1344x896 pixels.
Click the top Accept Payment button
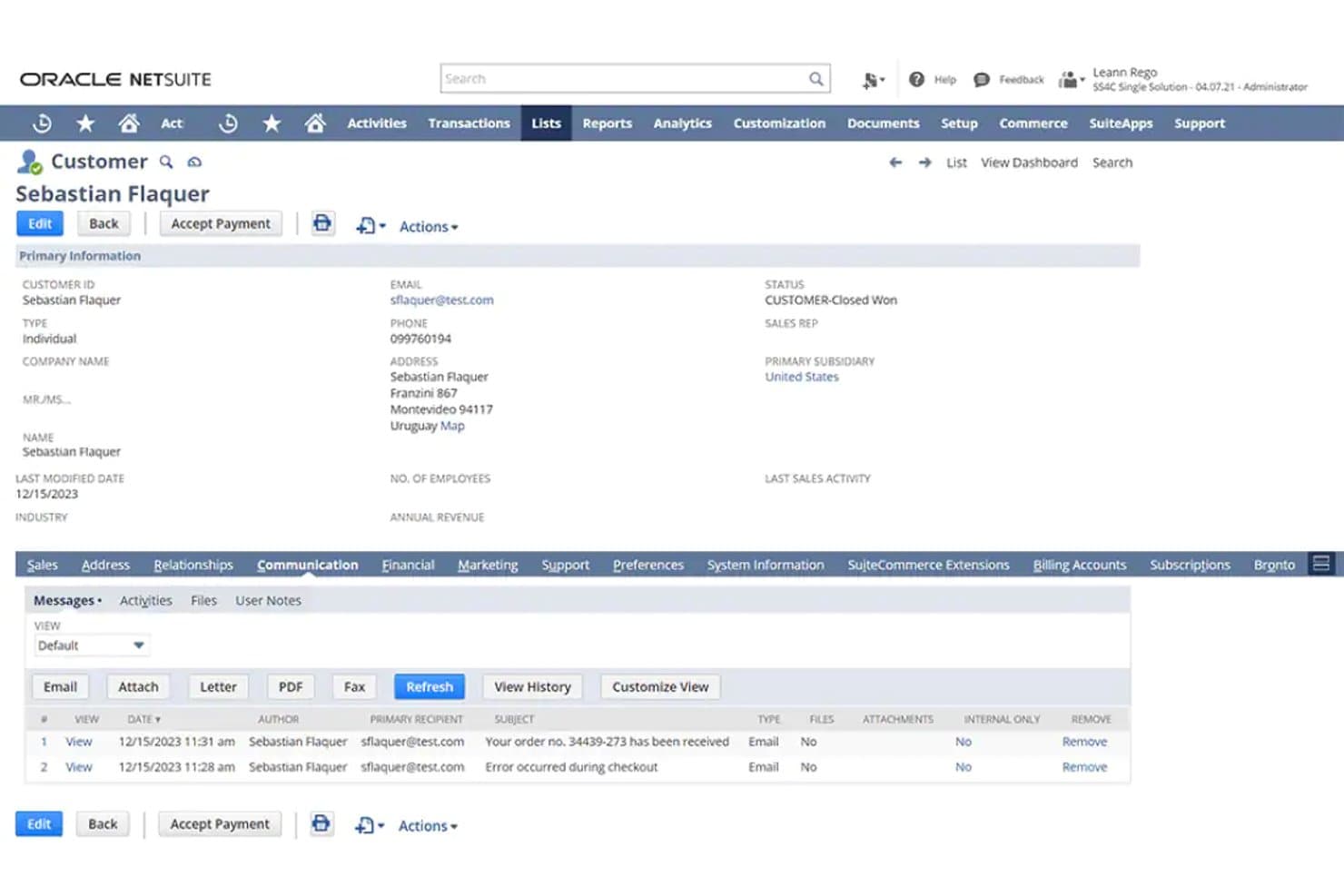point(221,223)
